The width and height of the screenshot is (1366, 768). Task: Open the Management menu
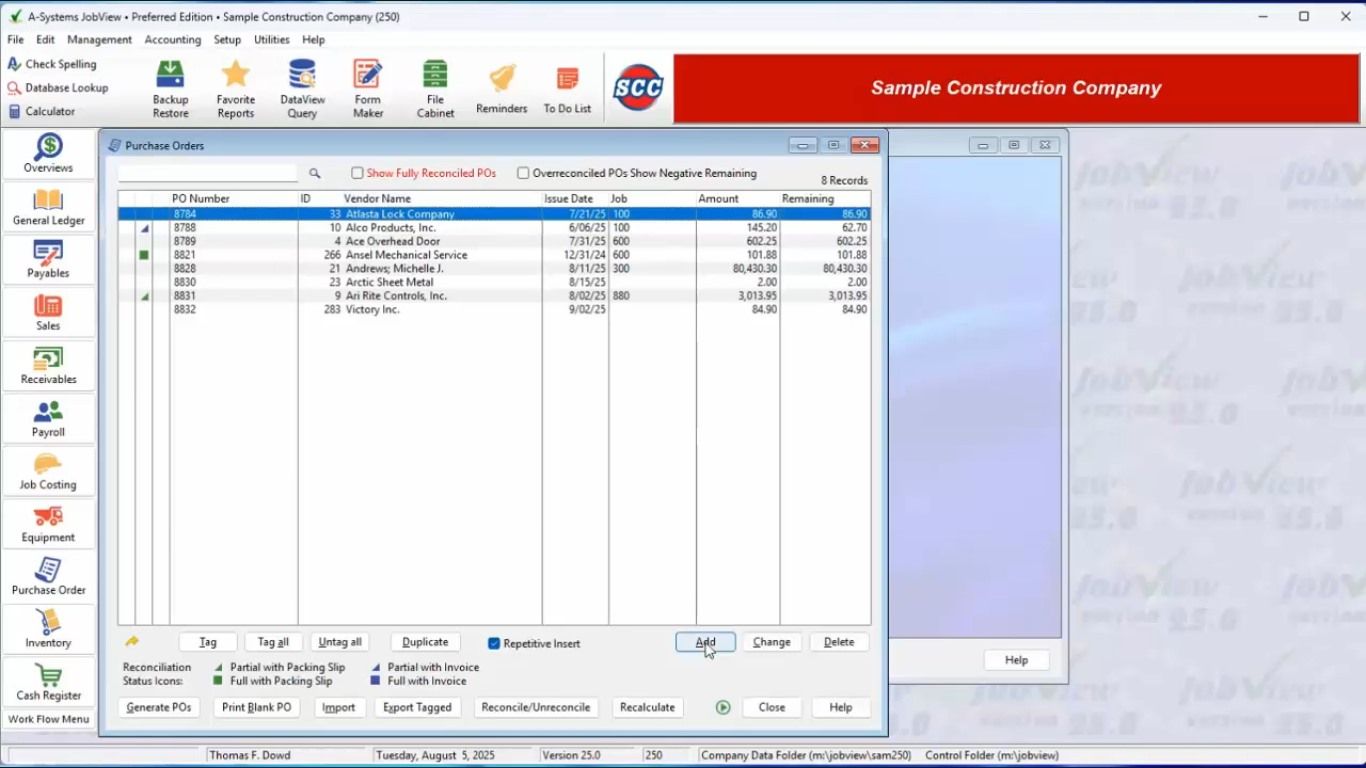tap(99, 40)
